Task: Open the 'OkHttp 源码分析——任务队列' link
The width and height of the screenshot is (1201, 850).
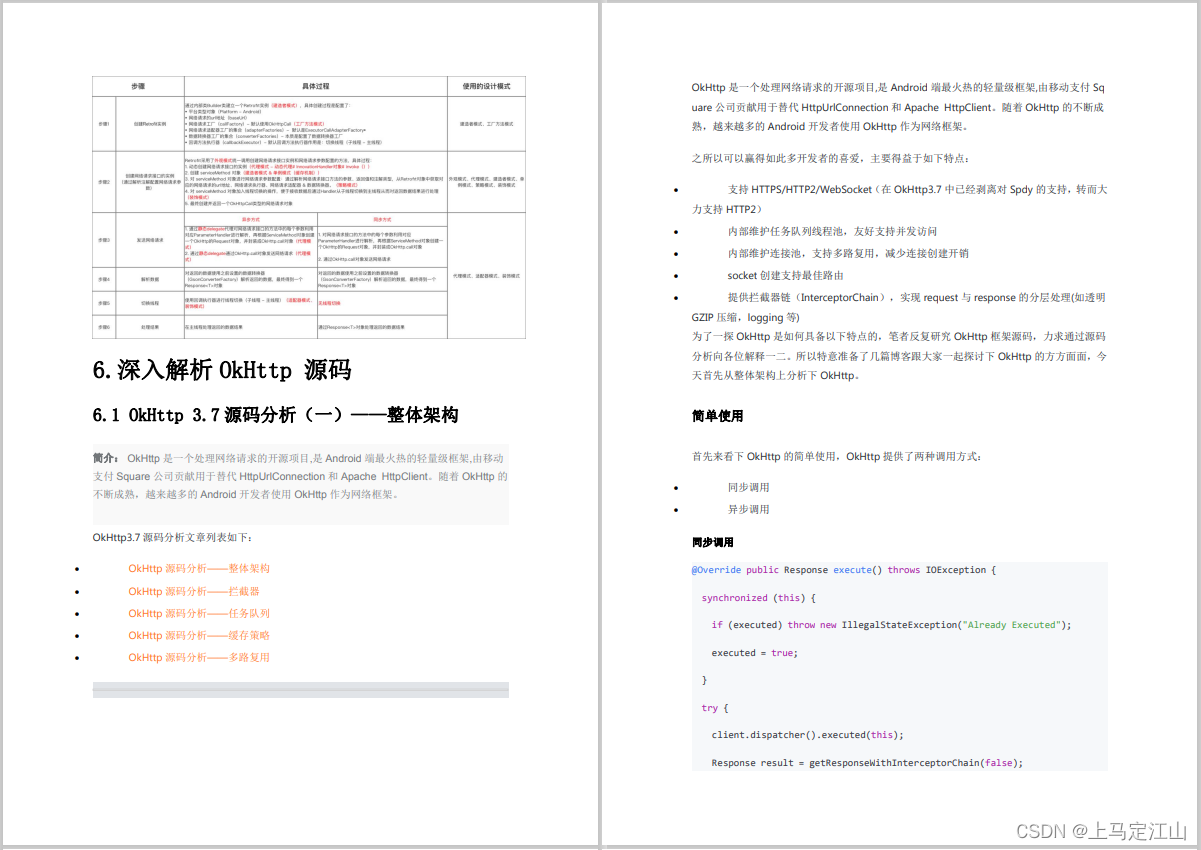Action: pos(199,613)
